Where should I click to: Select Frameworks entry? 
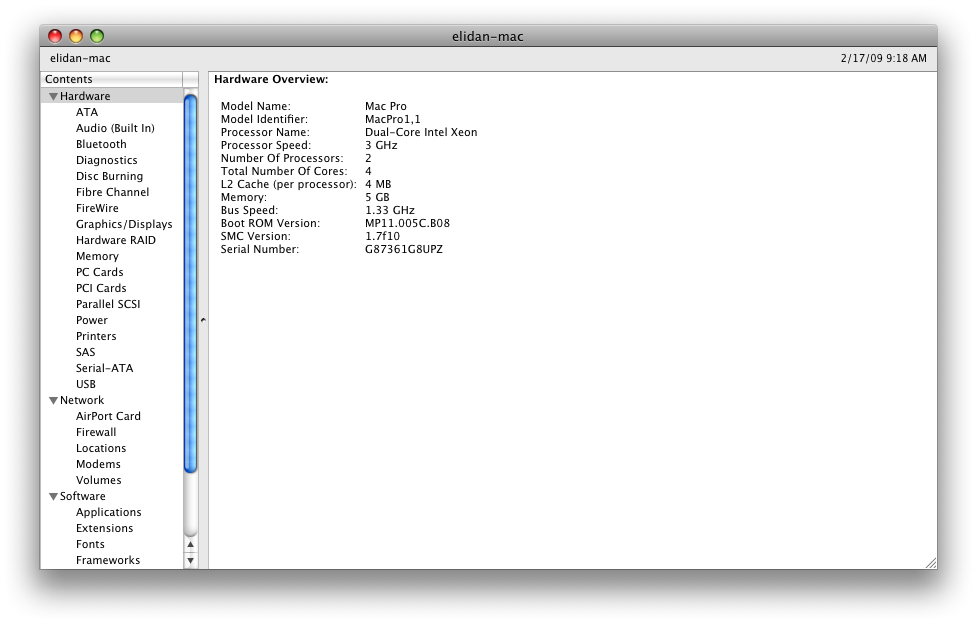tap(108, 560)
